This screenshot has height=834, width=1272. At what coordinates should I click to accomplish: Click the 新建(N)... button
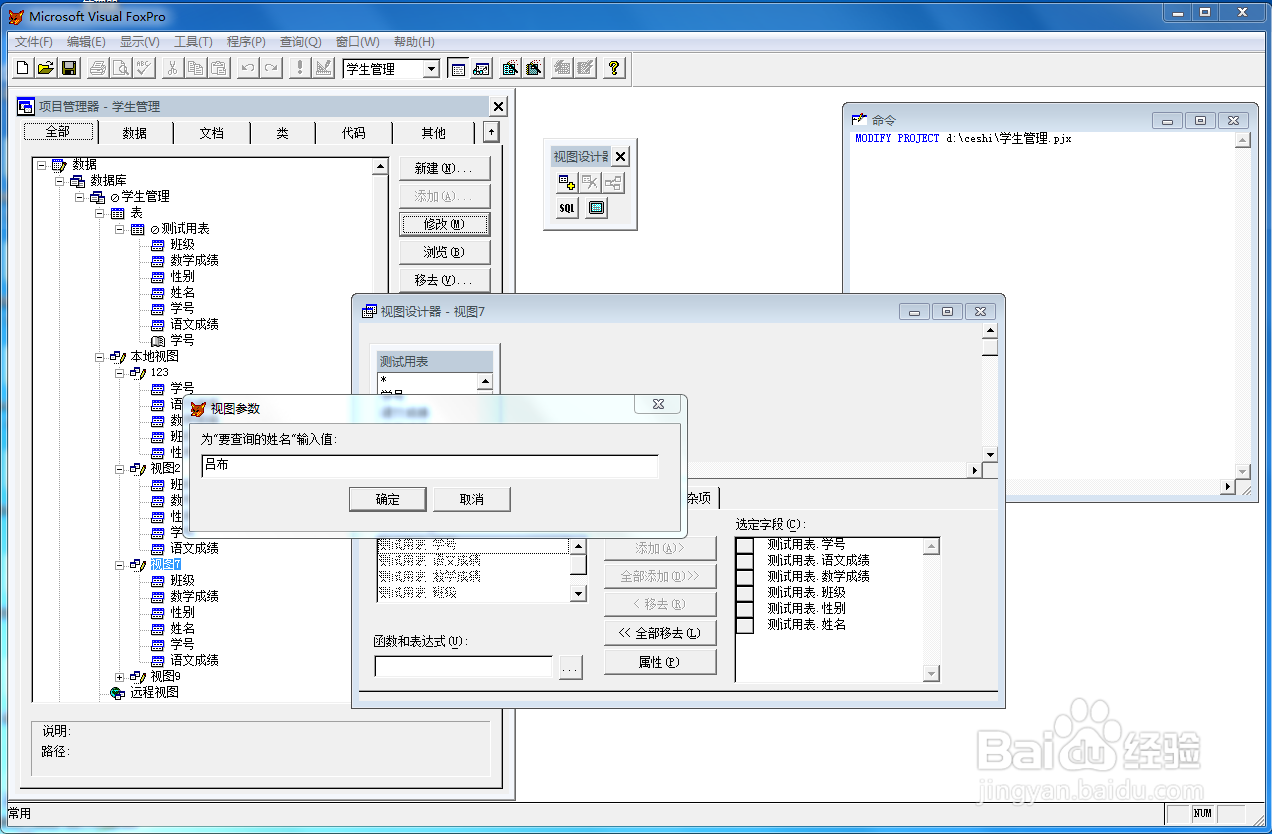pyautogui.click(x=444, y=167)
